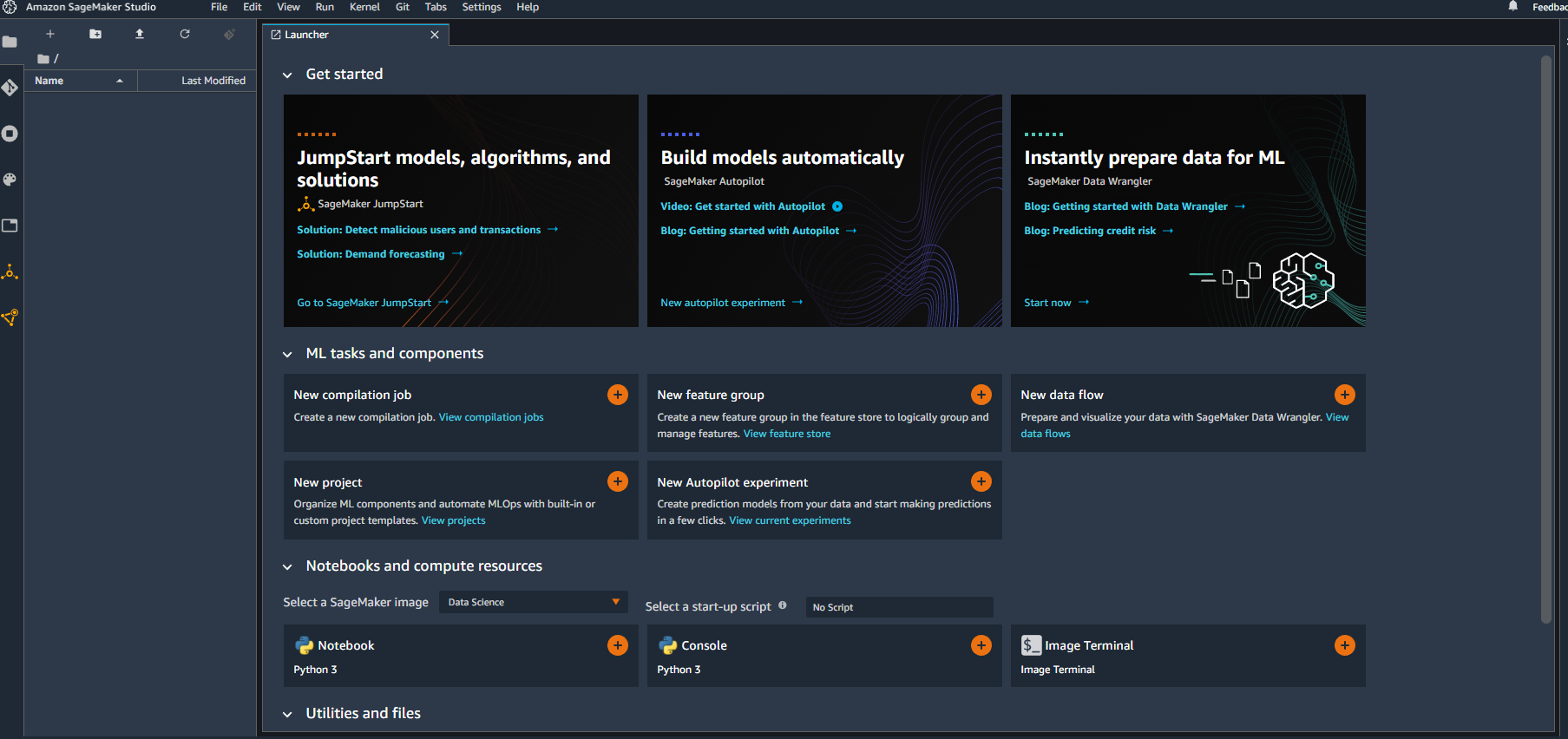Click the Feedback button
The width and height of the screenshot is (1568, 739).
1549,7
